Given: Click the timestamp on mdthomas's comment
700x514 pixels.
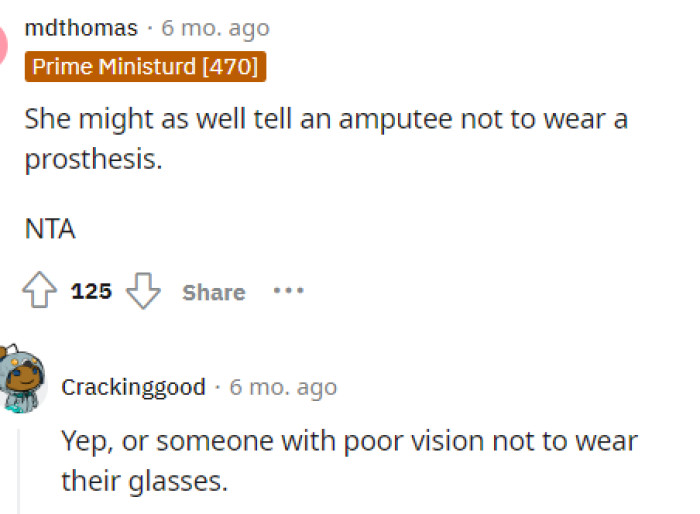Looking at the screenshot, I should pyautogui.click(x=216, y=28).
